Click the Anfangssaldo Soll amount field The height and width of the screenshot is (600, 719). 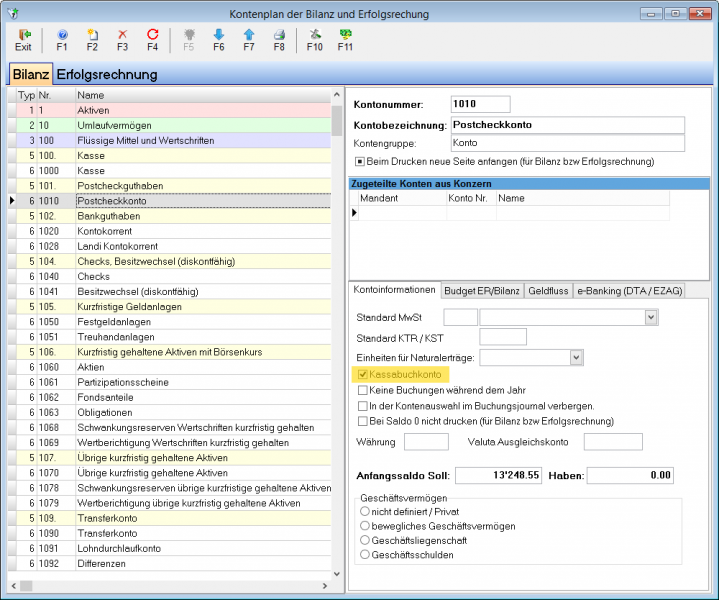pos(498,475)
